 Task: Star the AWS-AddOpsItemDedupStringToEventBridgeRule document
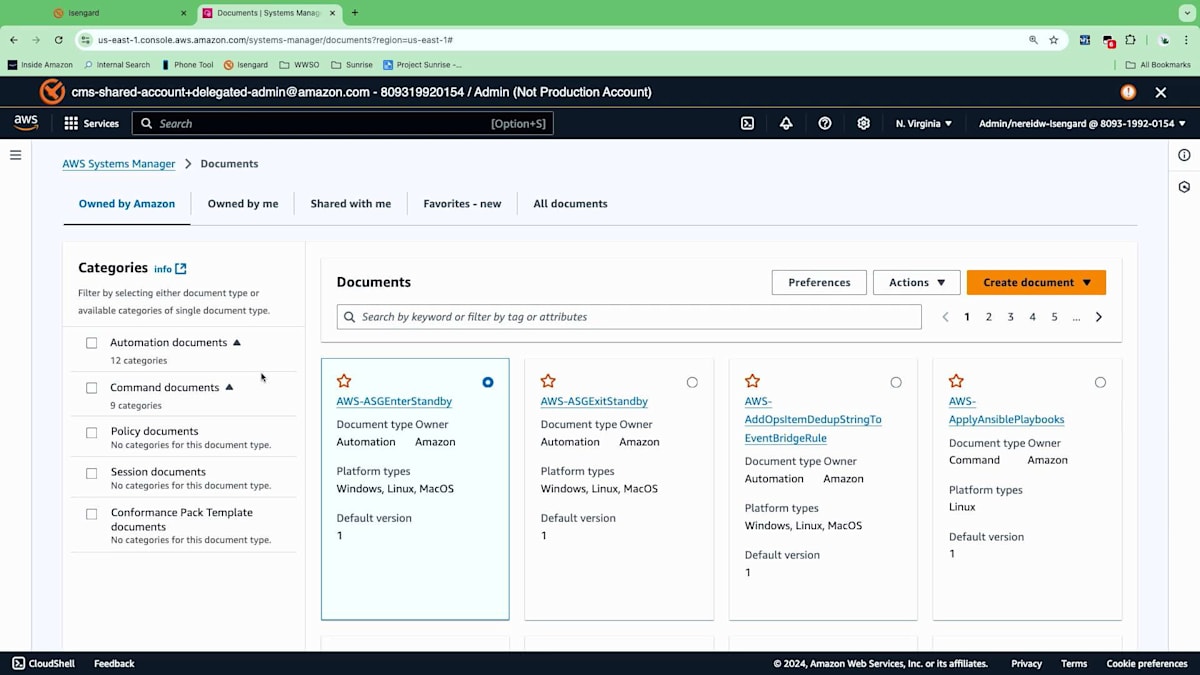752,381
